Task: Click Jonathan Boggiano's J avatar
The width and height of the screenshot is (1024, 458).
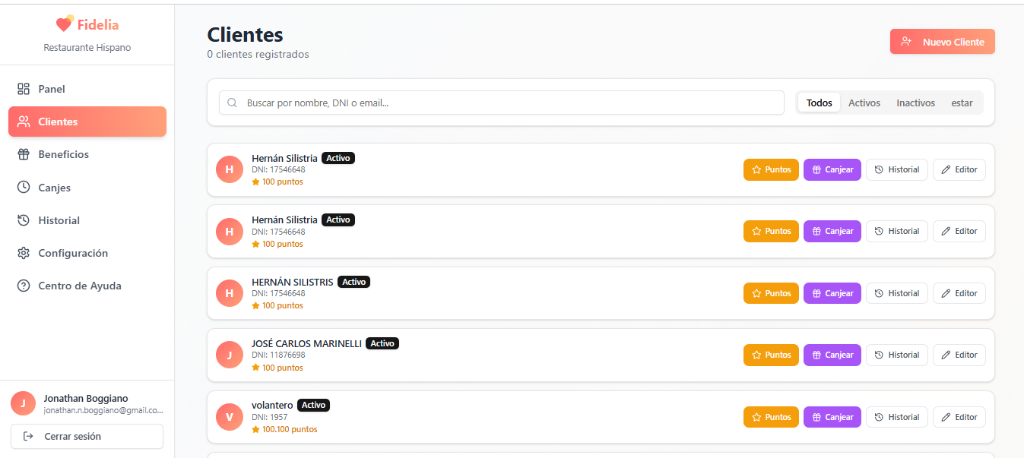Action: click(x=23, y=403)
